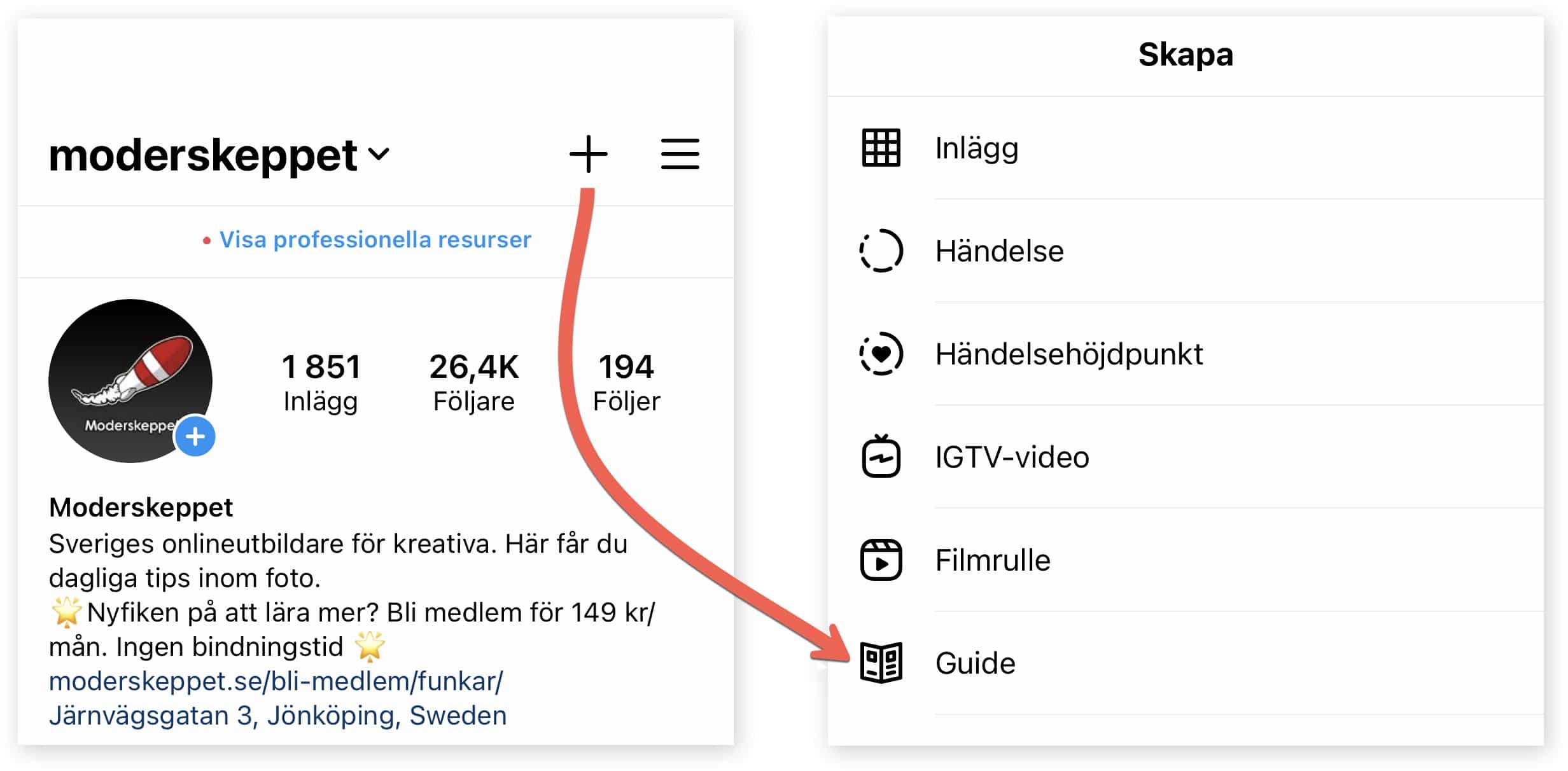
Task: Choose IGTV-video in the Skapa menu
Action: coord(1186,457)
